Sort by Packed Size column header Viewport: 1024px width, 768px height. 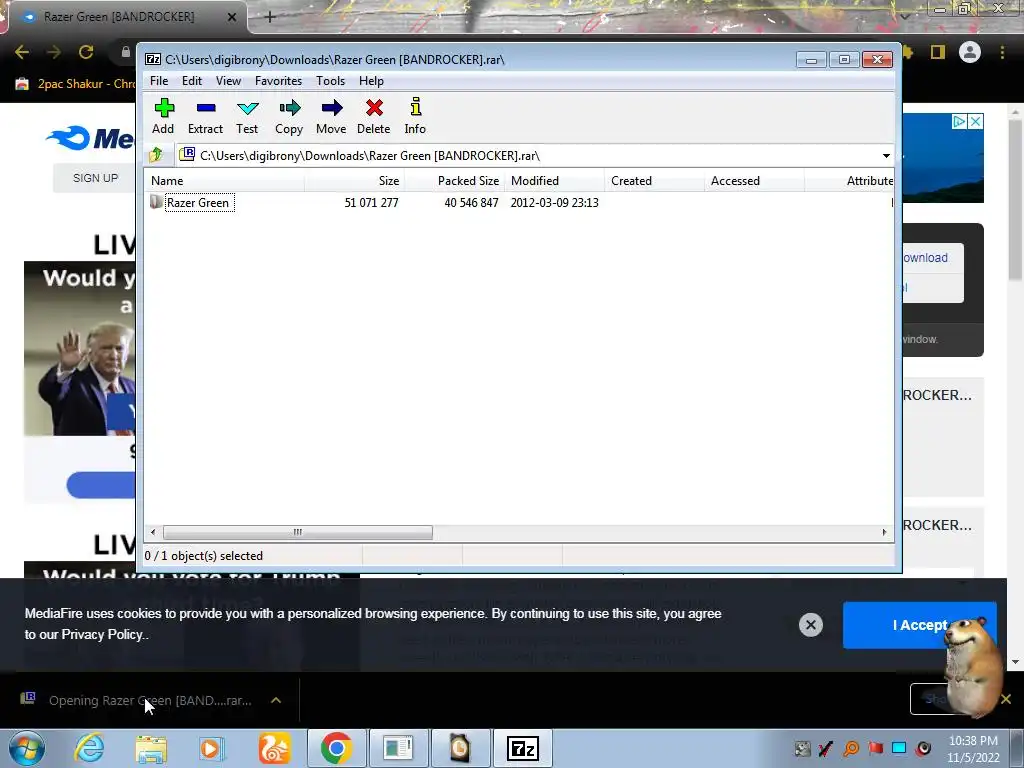point(455,181)
